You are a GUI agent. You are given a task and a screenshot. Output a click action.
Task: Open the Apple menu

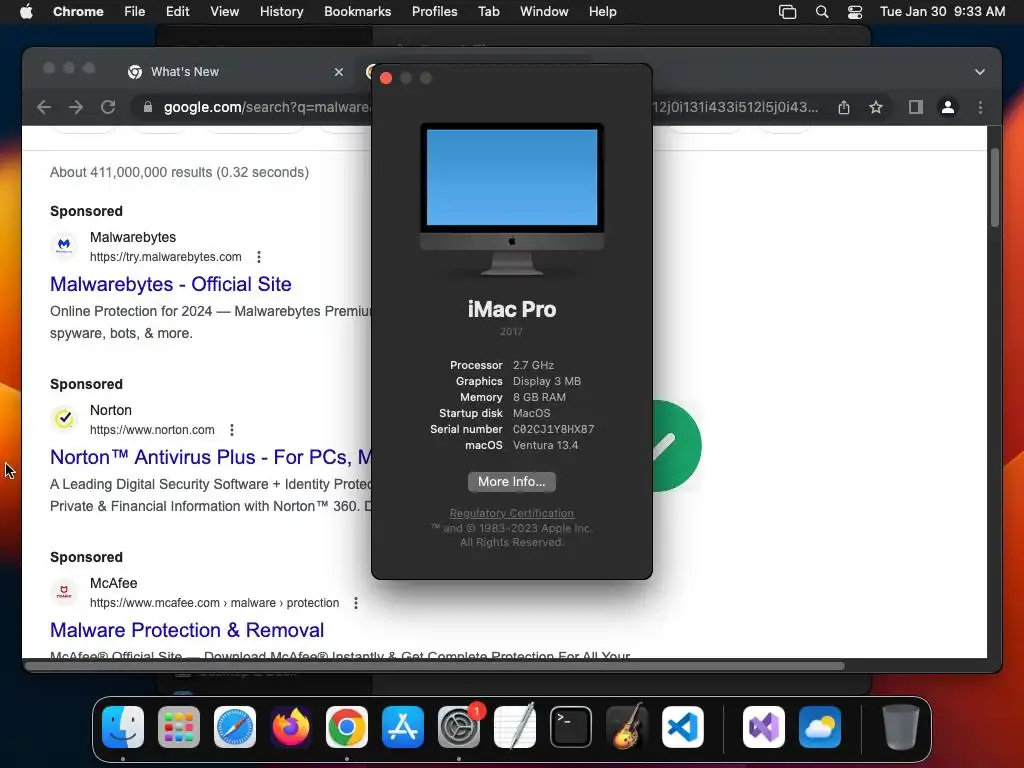tap(26, 12)
